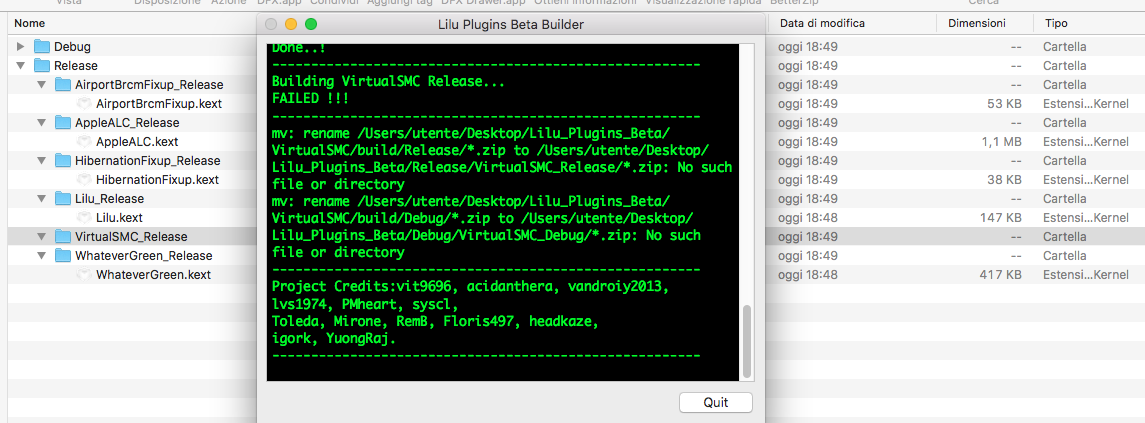Minimize the Lilu Plugins Beta Builder window
The height and width of the screenshot is (423, 1145).
[x=291, y=24]
